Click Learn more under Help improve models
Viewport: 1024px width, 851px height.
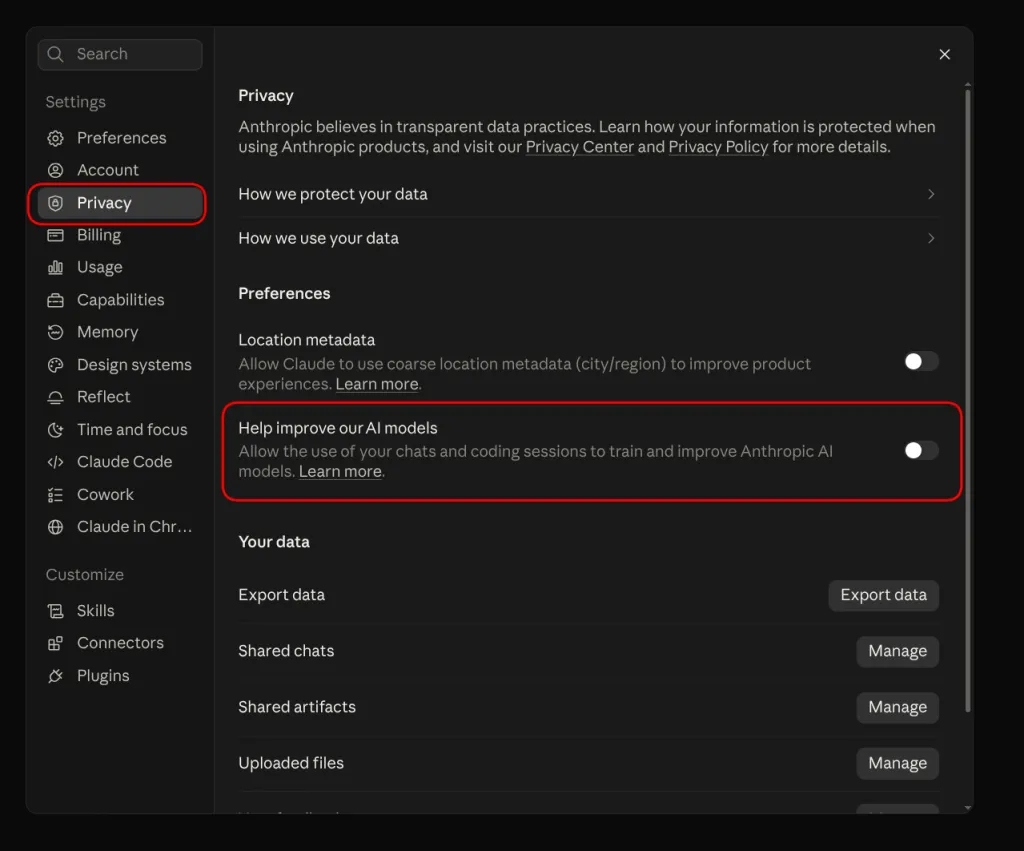click(340, 472)
